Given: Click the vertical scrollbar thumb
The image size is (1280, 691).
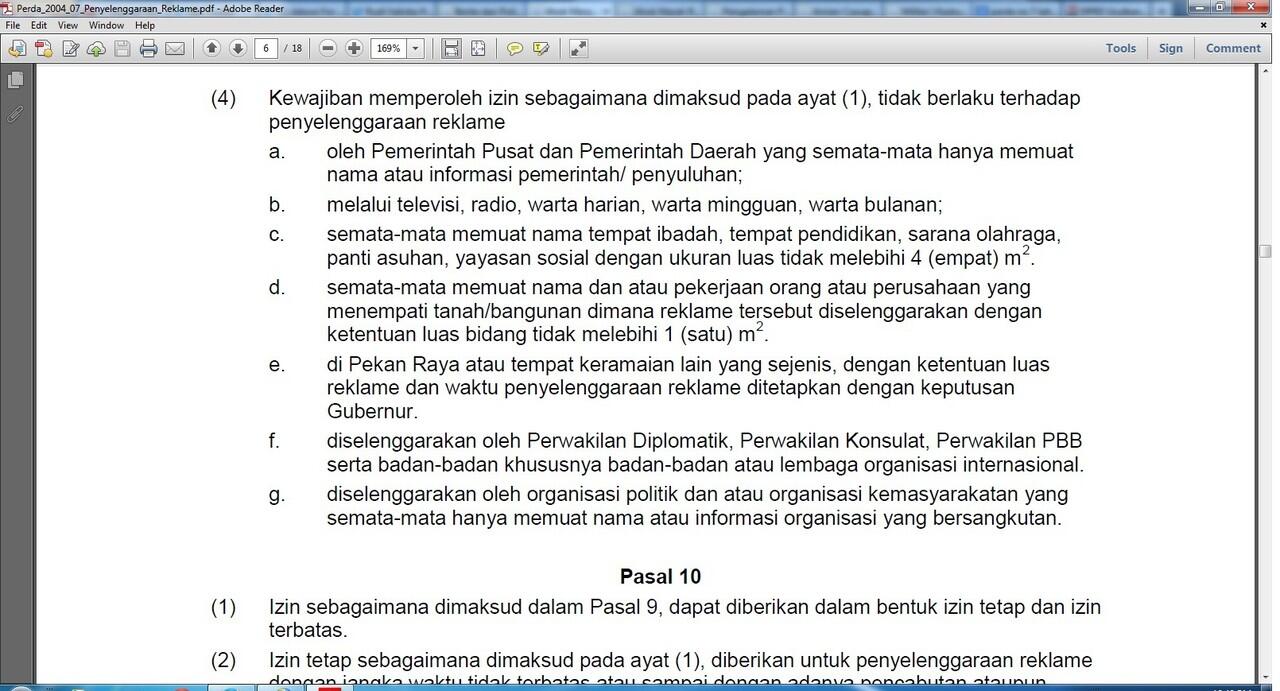Looking at the screenshot, I should (1265, 251).
